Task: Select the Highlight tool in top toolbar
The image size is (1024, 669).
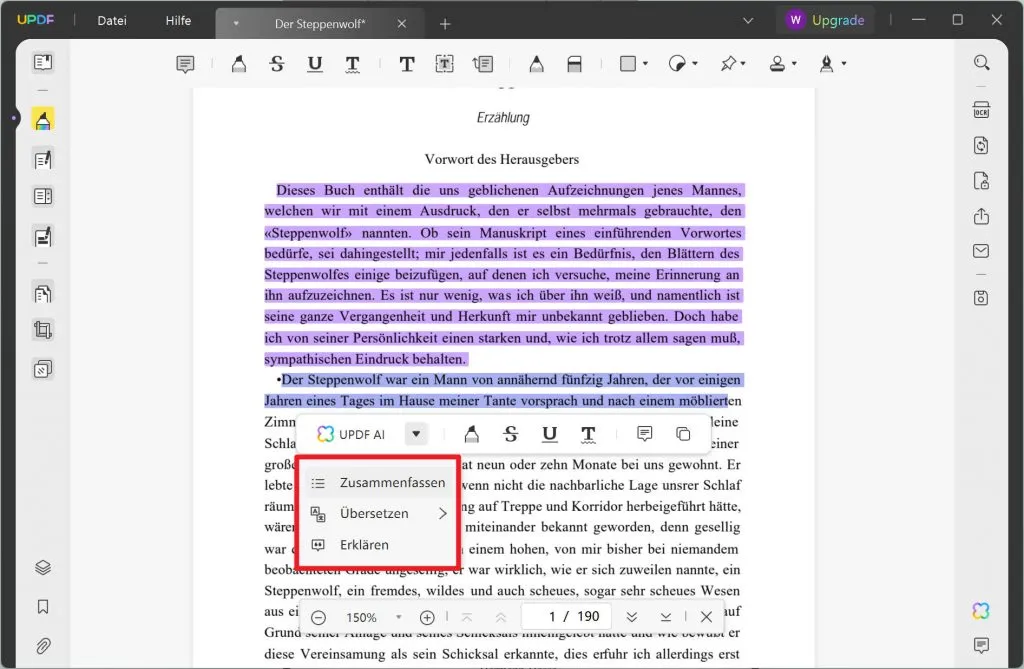Action: pos(239,64)
